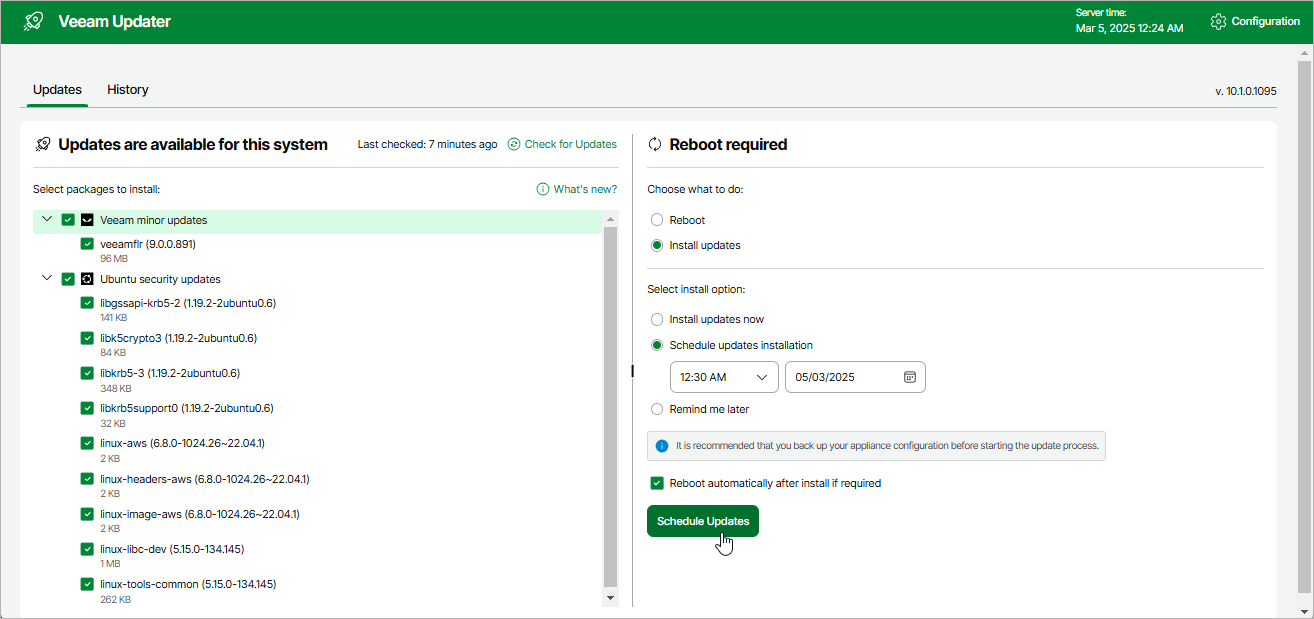
Task: Click the package list scrollbar down arrow
Action: point(611,598)
